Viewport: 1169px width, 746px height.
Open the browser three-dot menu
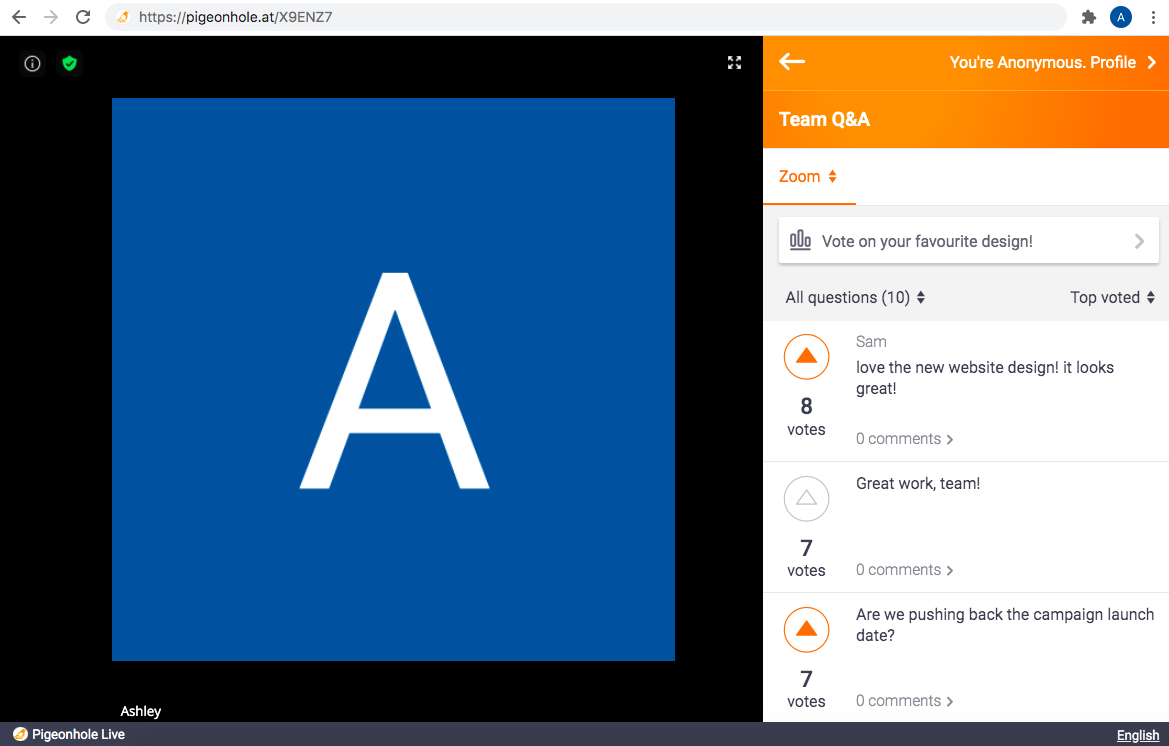pyautogui.click(x=1153, y=17)
